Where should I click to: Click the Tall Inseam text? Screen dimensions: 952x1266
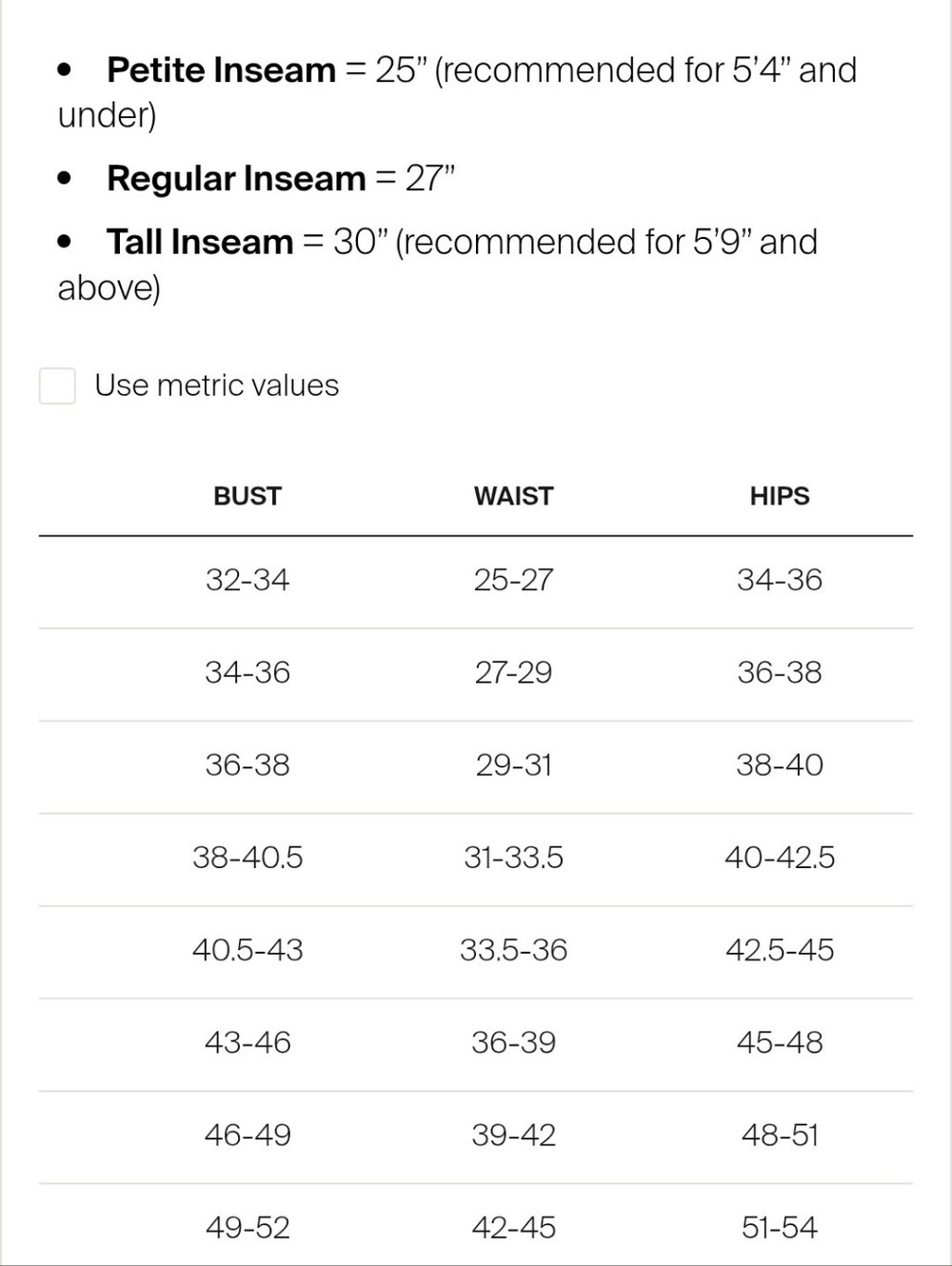click(x=200, y=242)
